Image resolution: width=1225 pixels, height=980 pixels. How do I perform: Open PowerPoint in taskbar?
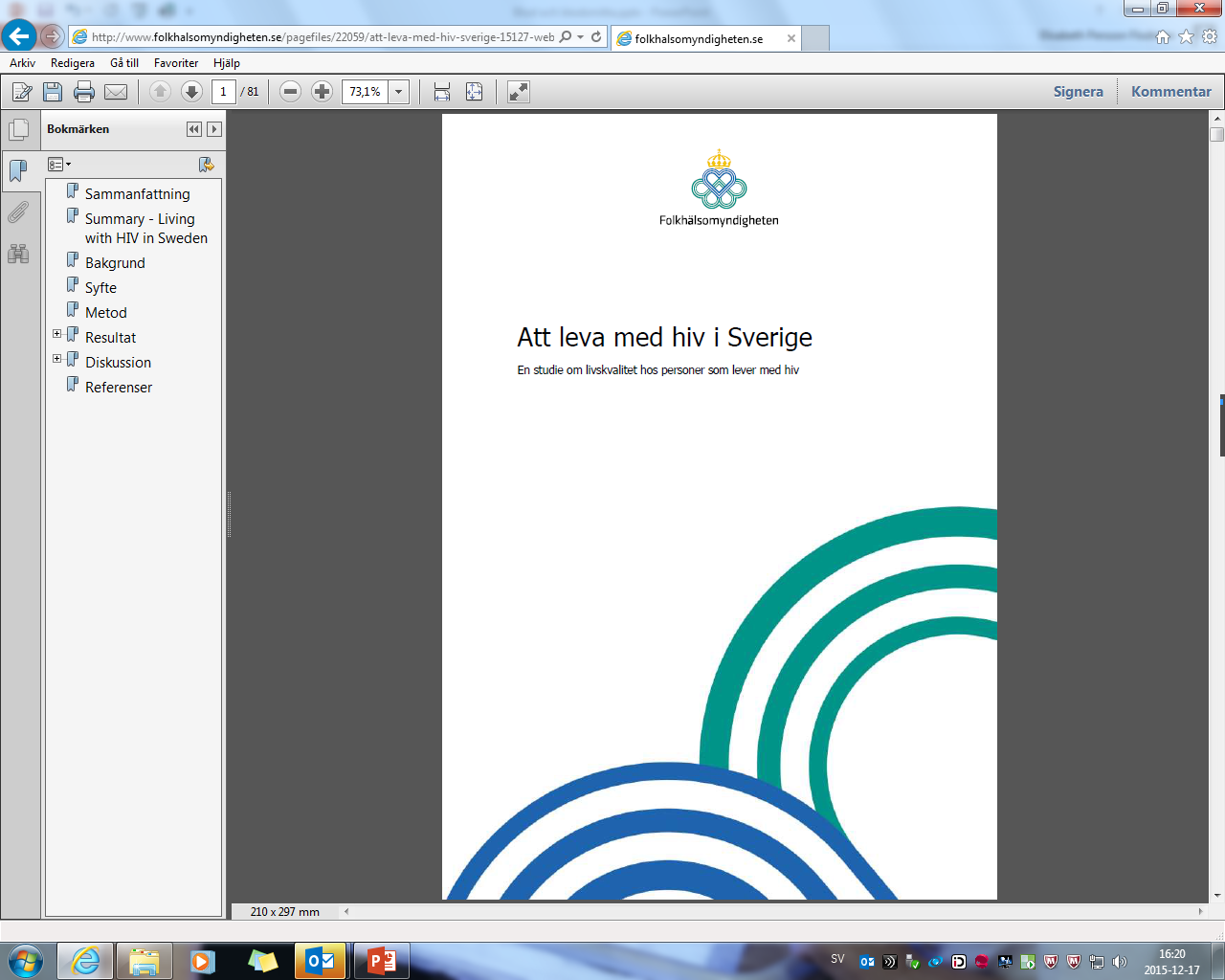coord(381,961)
